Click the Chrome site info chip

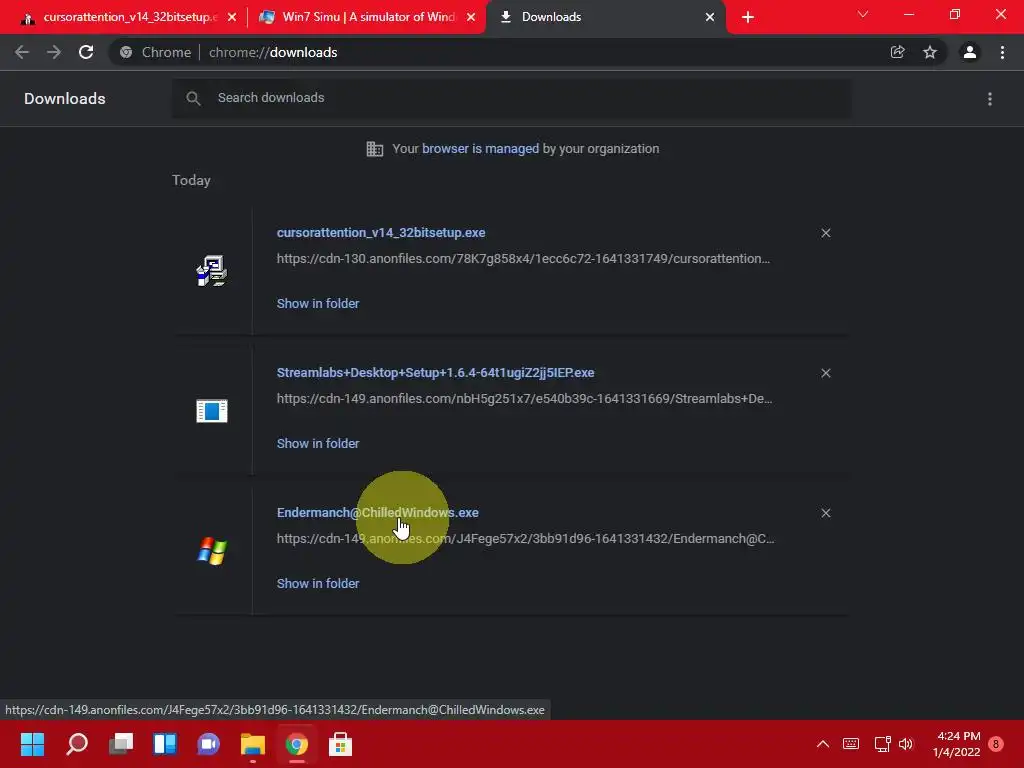click(x=155, y=52)
